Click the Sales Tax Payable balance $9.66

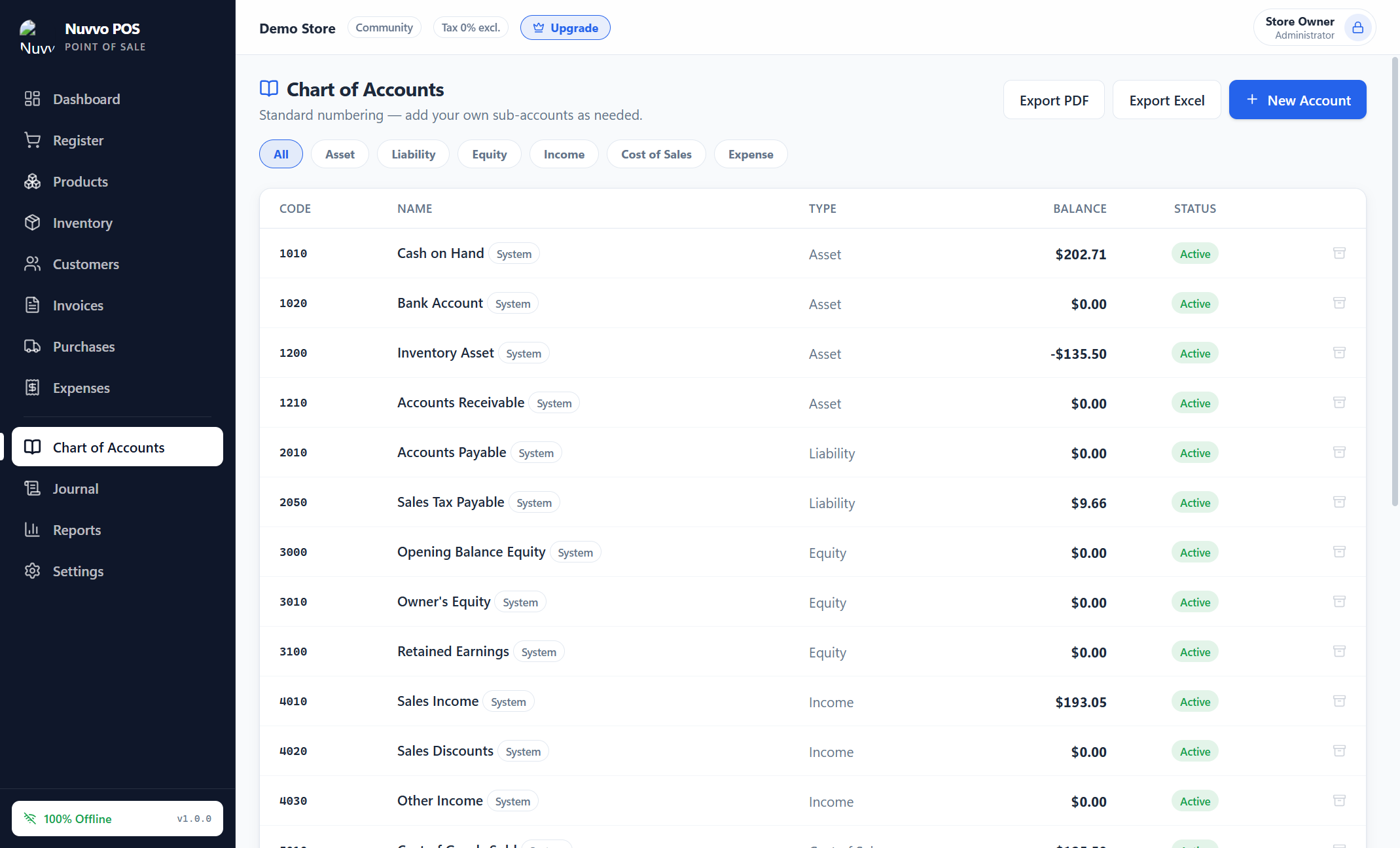pos(1088,503)
